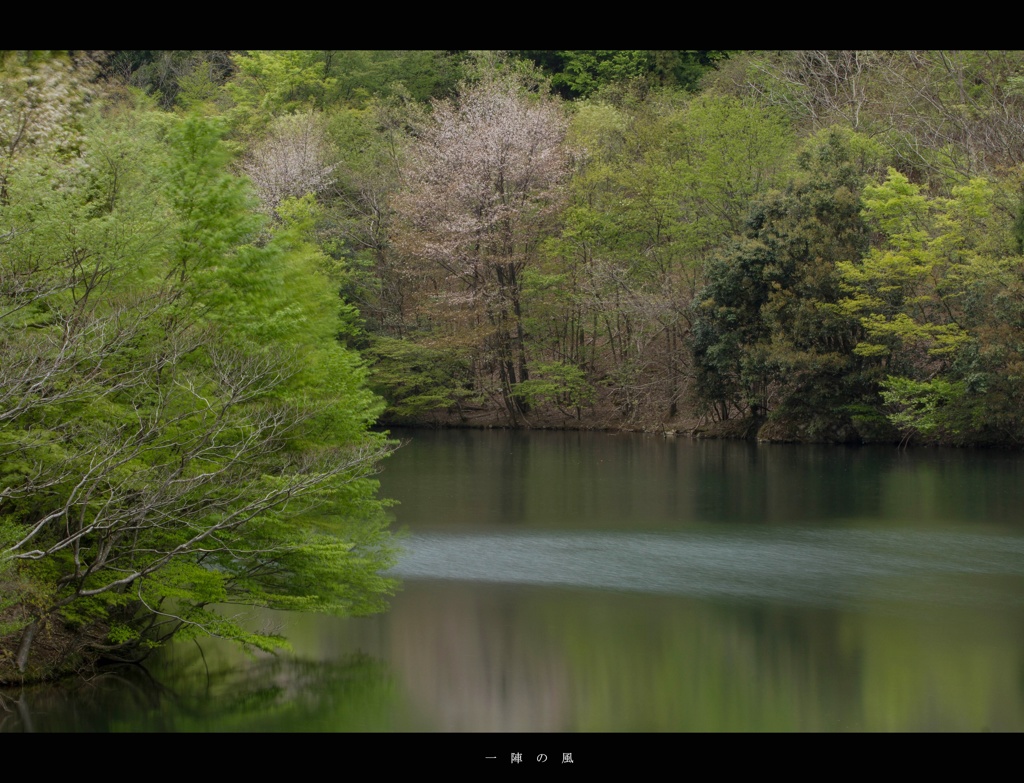Click the character 陣 in the caption

(x=516, y=758)
